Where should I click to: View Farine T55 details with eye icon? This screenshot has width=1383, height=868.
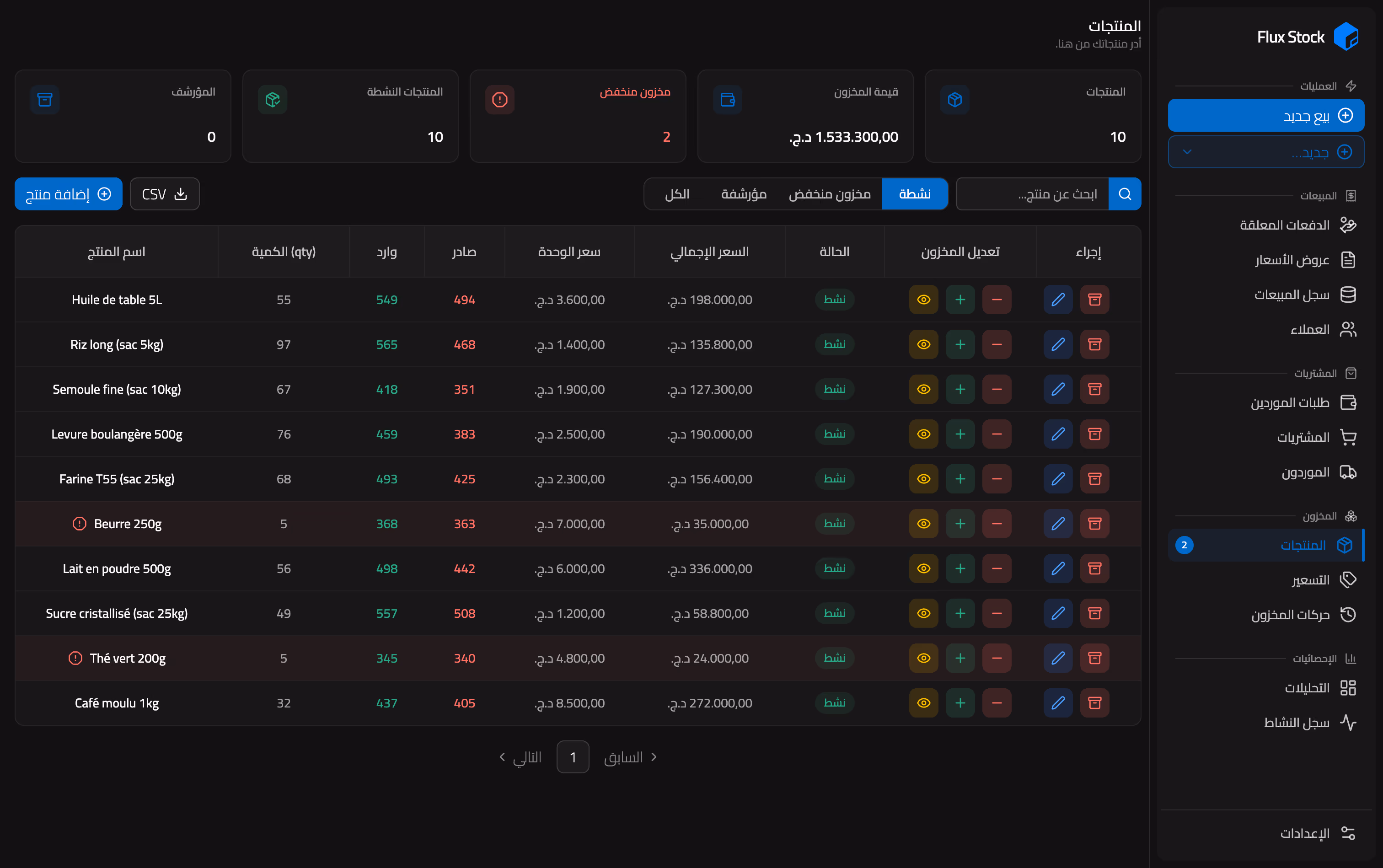point(923,479)
